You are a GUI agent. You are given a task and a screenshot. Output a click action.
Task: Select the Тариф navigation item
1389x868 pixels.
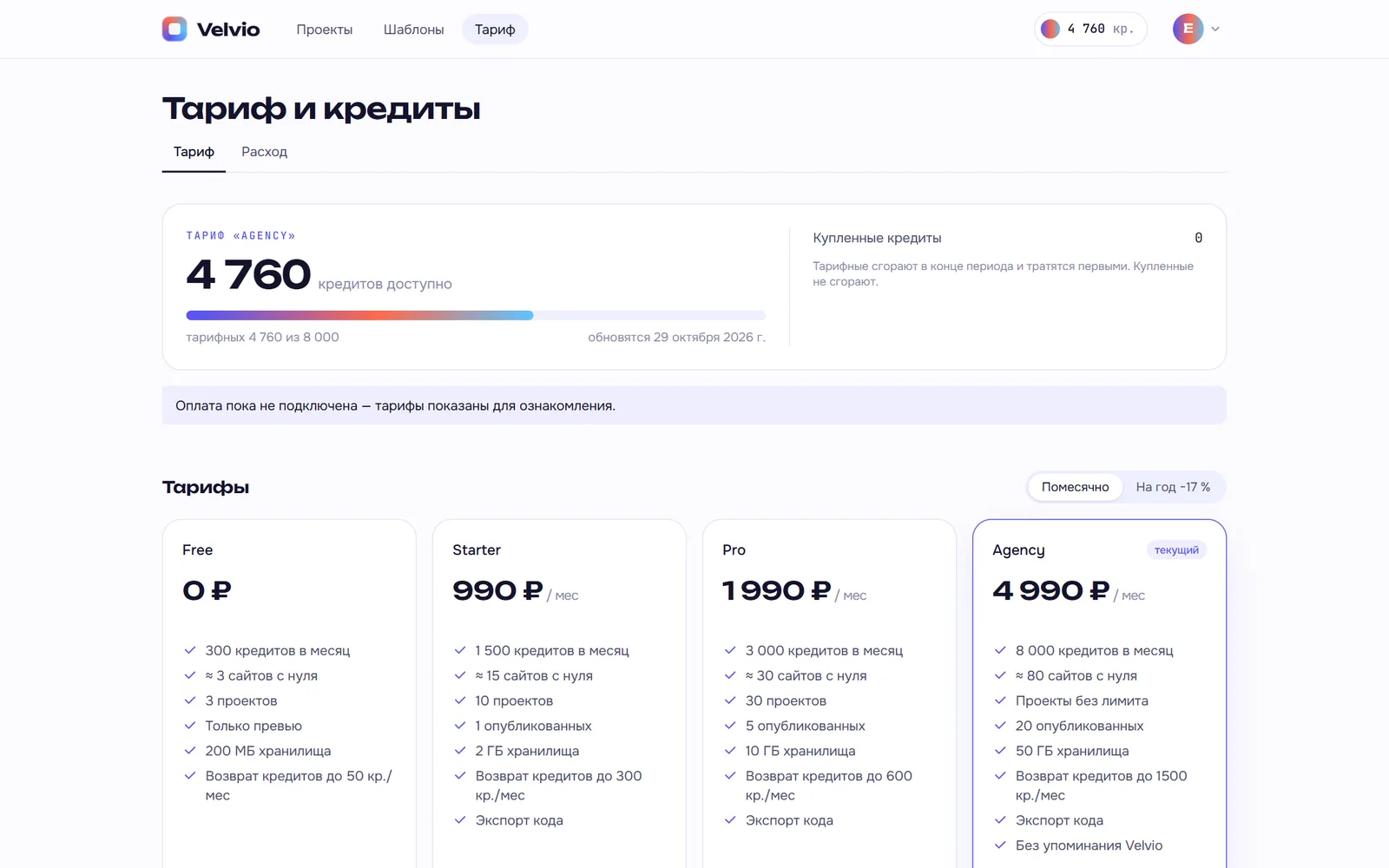pos(495,30)
